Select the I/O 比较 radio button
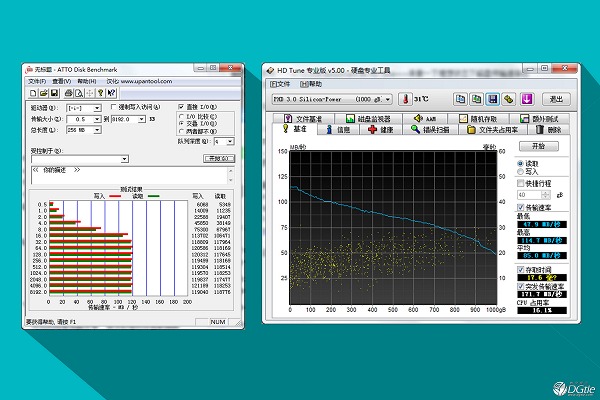 [181, 116]
